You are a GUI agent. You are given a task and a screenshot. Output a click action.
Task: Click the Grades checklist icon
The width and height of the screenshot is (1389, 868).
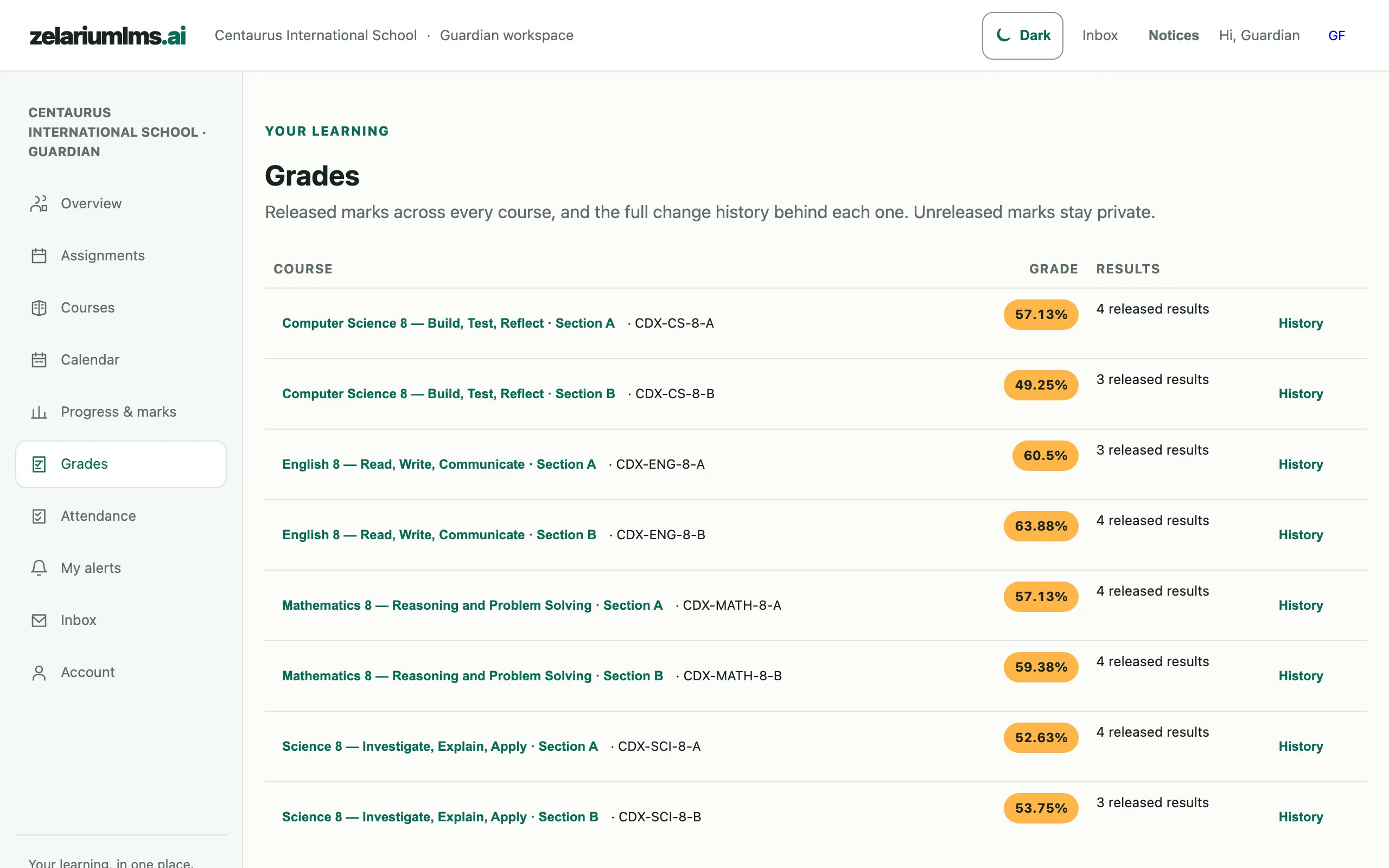coord(39,464)
